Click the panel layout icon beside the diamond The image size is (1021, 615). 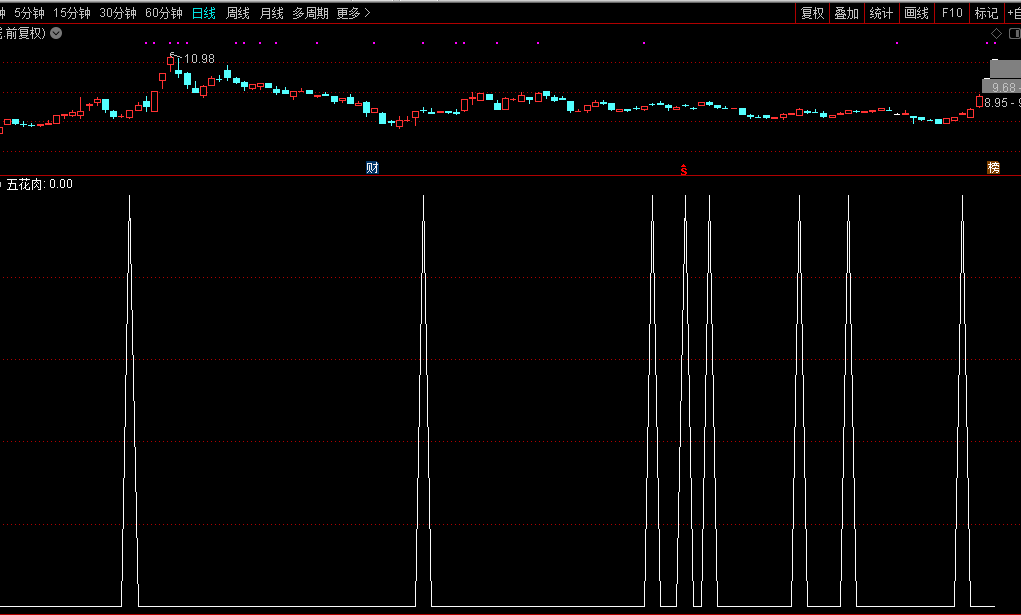point(1011,34)
